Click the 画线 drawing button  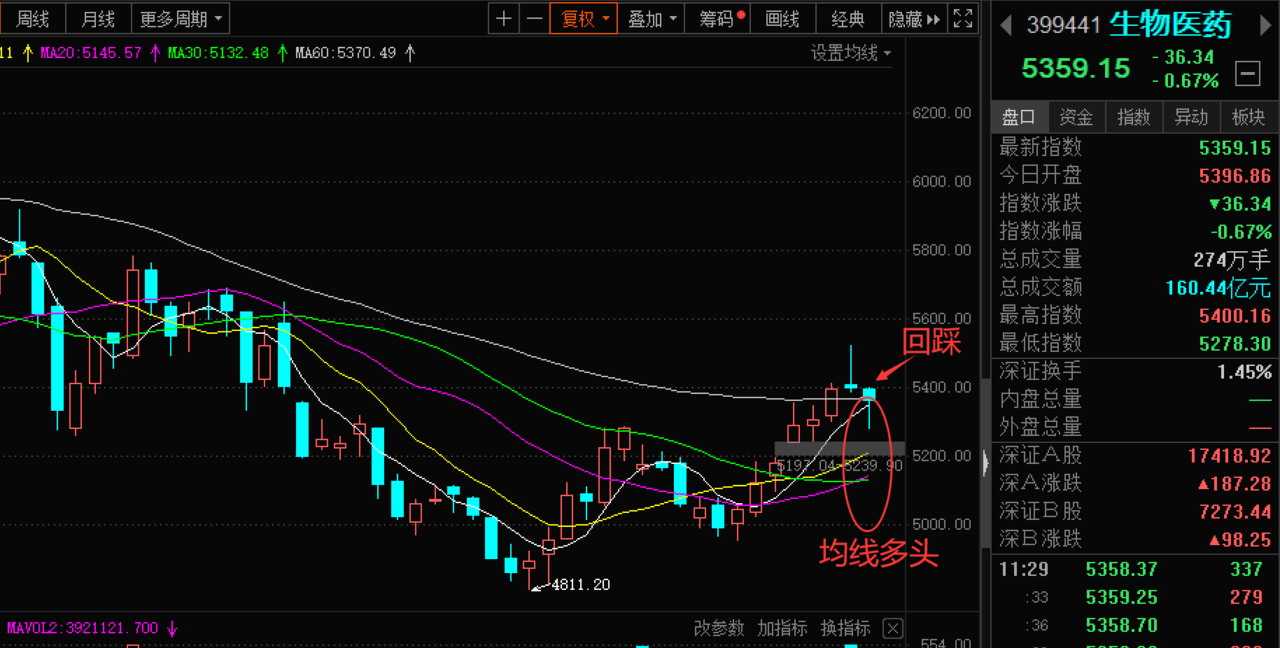[x=782, y=18]
